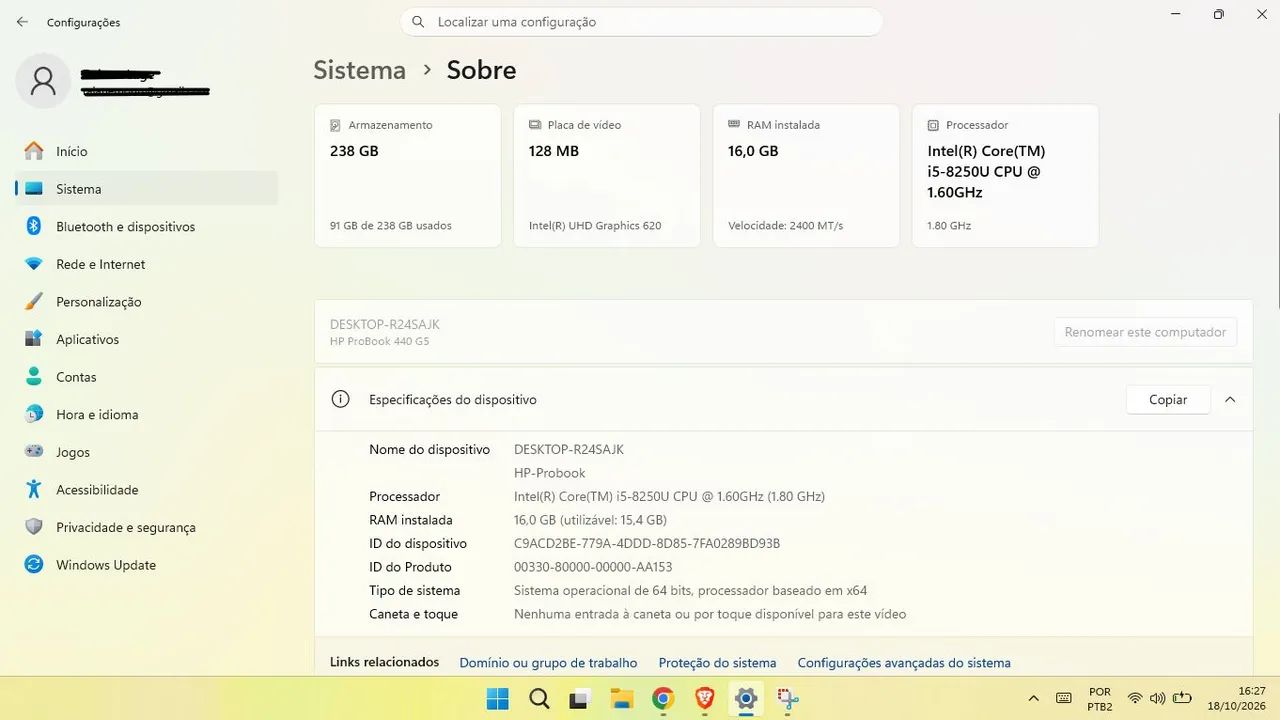Open Snipping Tool from the taskbar
The height and width of the screenshot is (720, 1280).
[x=788, y=698]
